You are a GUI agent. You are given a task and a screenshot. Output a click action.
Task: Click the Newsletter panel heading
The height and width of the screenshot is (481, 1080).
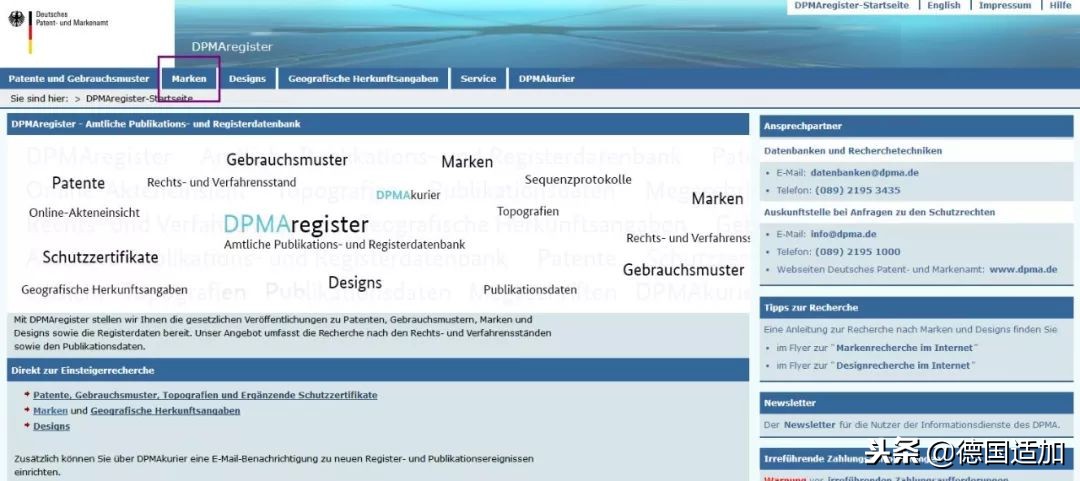pyautogui.click(x=789, y=403)
